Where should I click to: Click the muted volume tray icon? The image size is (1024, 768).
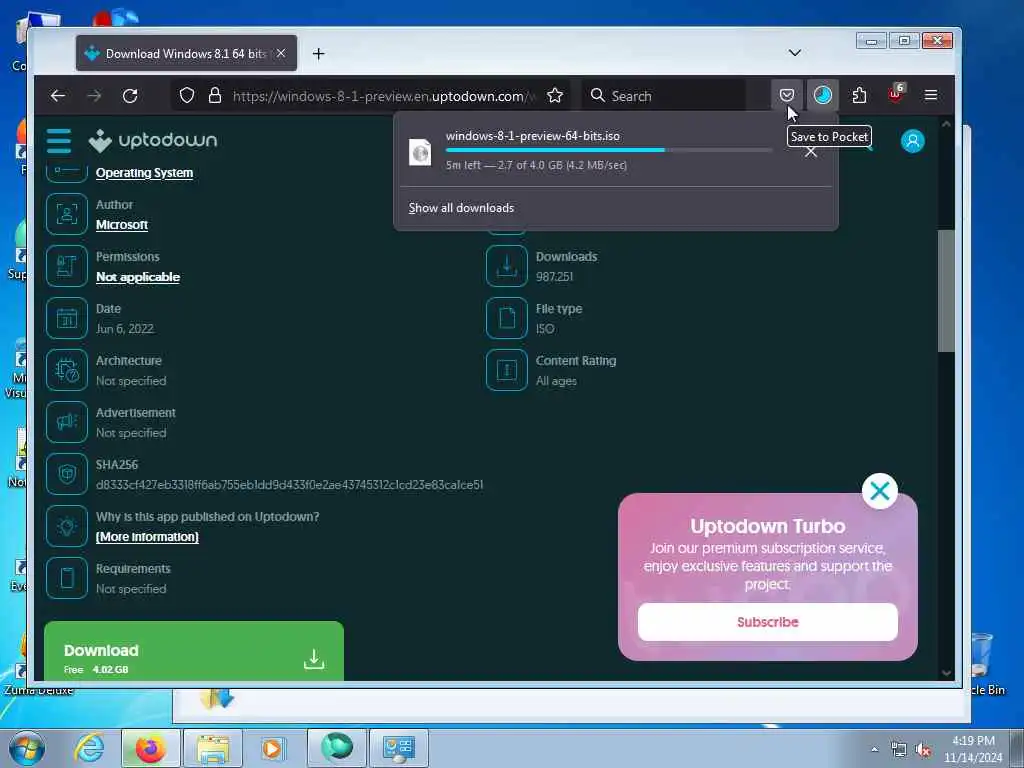(x=922, y=750)
